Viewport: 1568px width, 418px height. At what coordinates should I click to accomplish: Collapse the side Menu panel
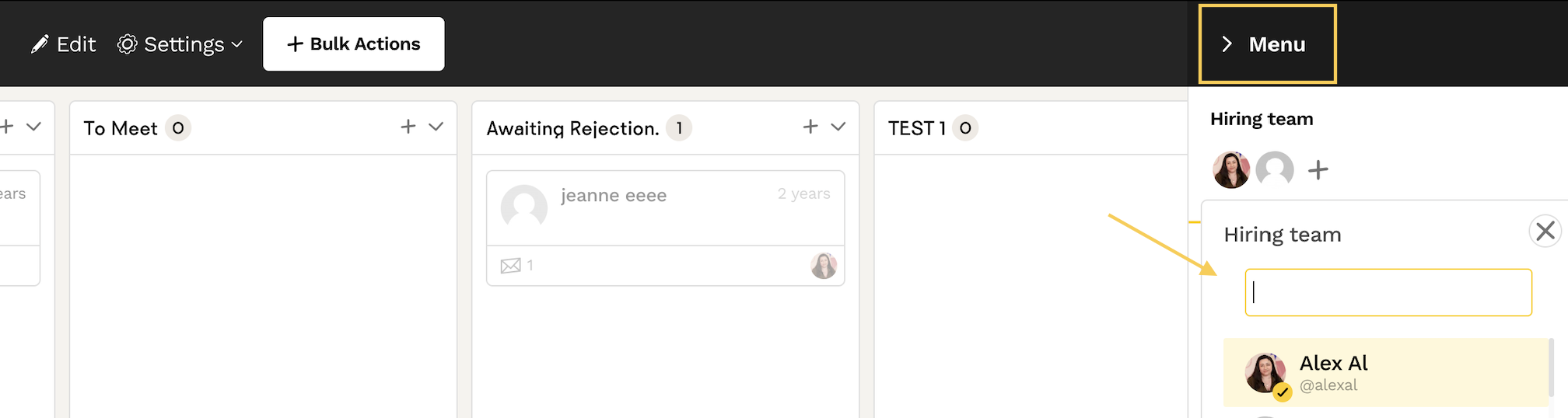(1267, 44)
